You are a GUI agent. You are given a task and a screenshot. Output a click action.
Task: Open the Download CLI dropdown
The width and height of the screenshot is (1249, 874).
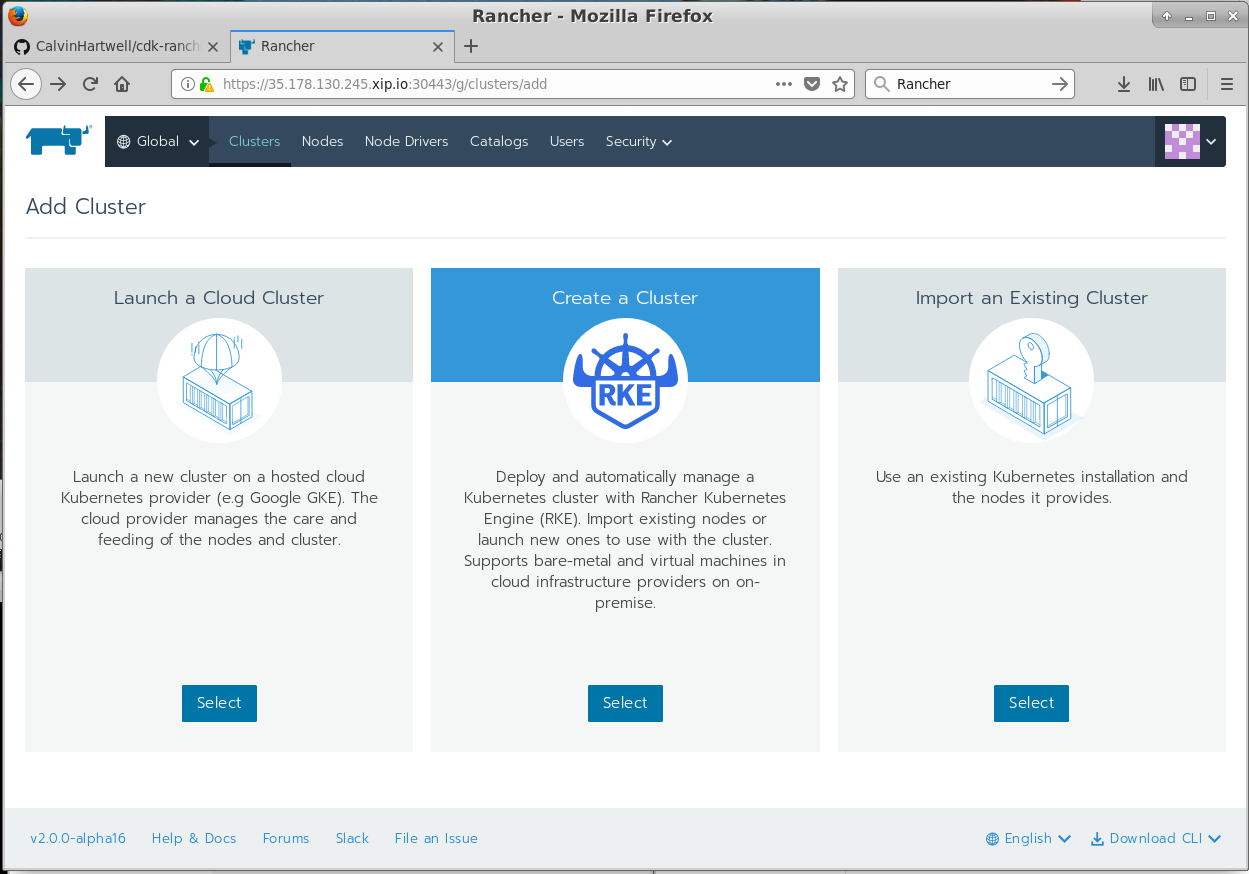(x=1156, y=838)
